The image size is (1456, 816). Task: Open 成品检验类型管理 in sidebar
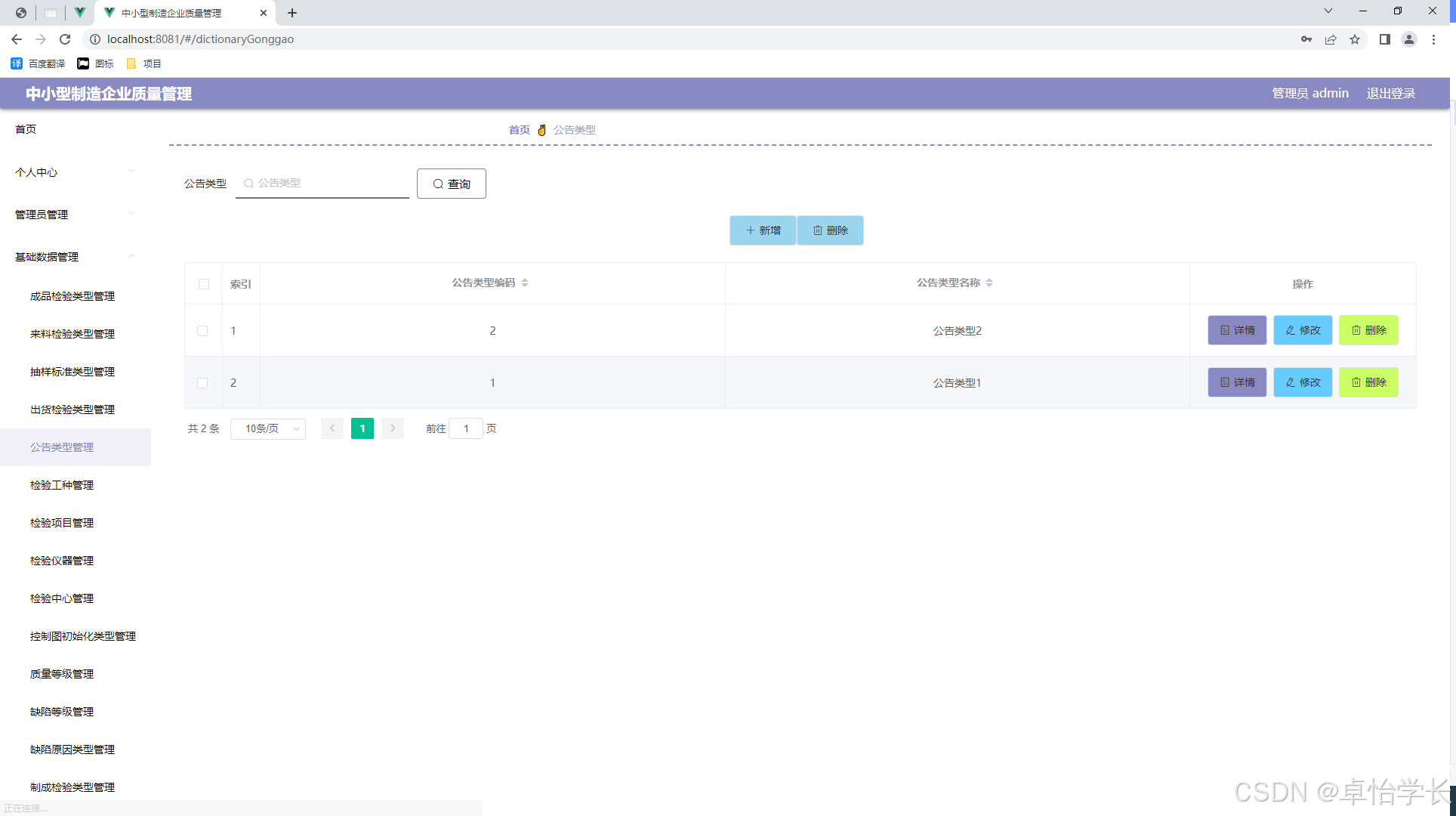point(72,296)
